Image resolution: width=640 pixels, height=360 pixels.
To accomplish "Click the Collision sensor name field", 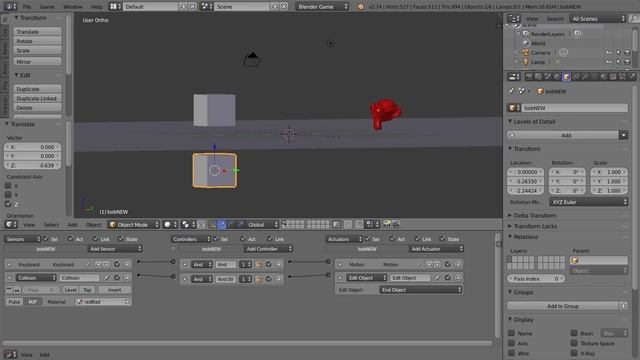I will coord(80,278).
